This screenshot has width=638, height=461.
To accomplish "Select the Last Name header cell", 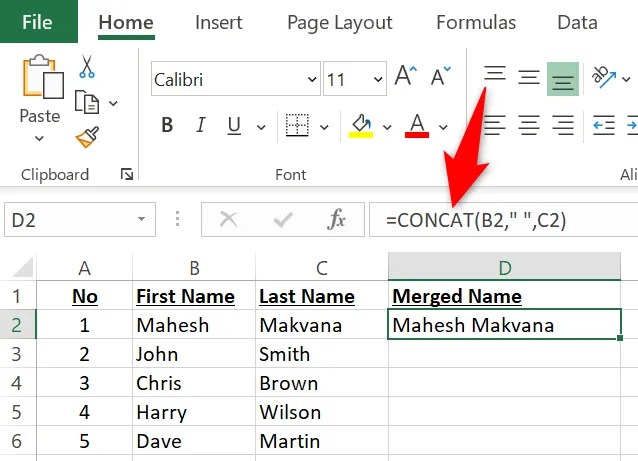I will 322,296.
